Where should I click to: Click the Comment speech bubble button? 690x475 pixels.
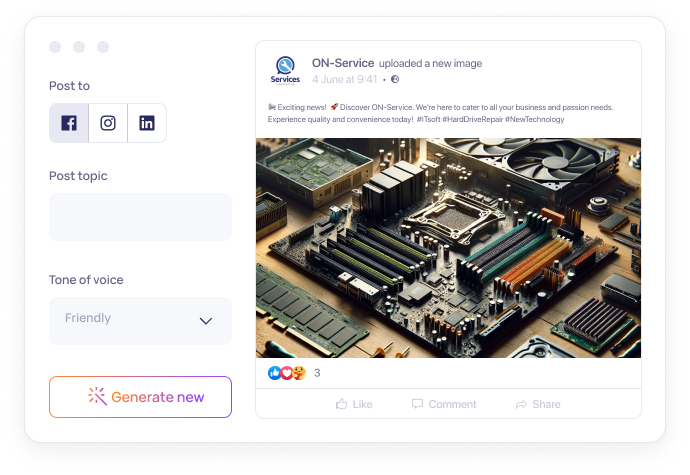click(x=444, y=404)
